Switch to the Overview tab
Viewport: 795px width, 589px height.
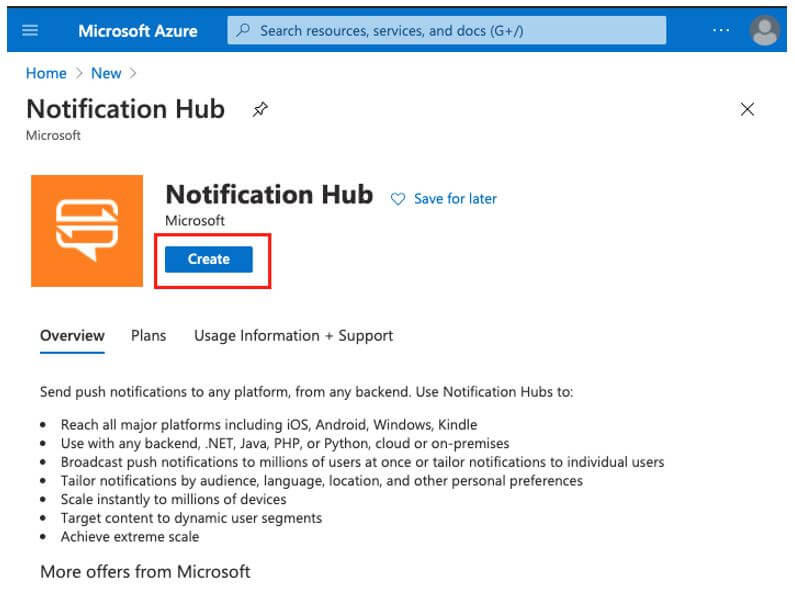(72, 336)
